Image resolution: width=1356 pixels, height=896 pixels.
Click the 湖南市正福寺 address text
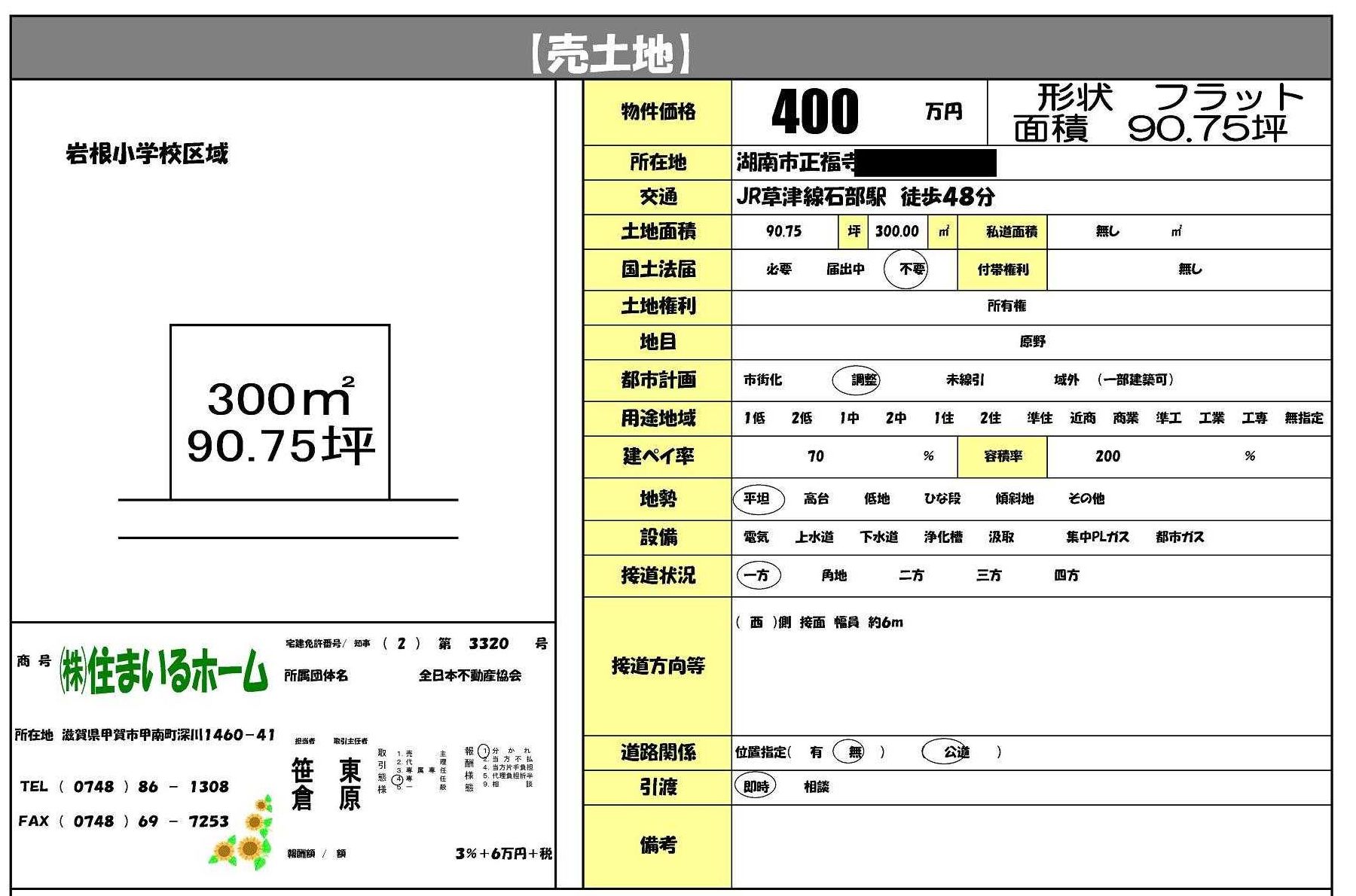(796, 162)
